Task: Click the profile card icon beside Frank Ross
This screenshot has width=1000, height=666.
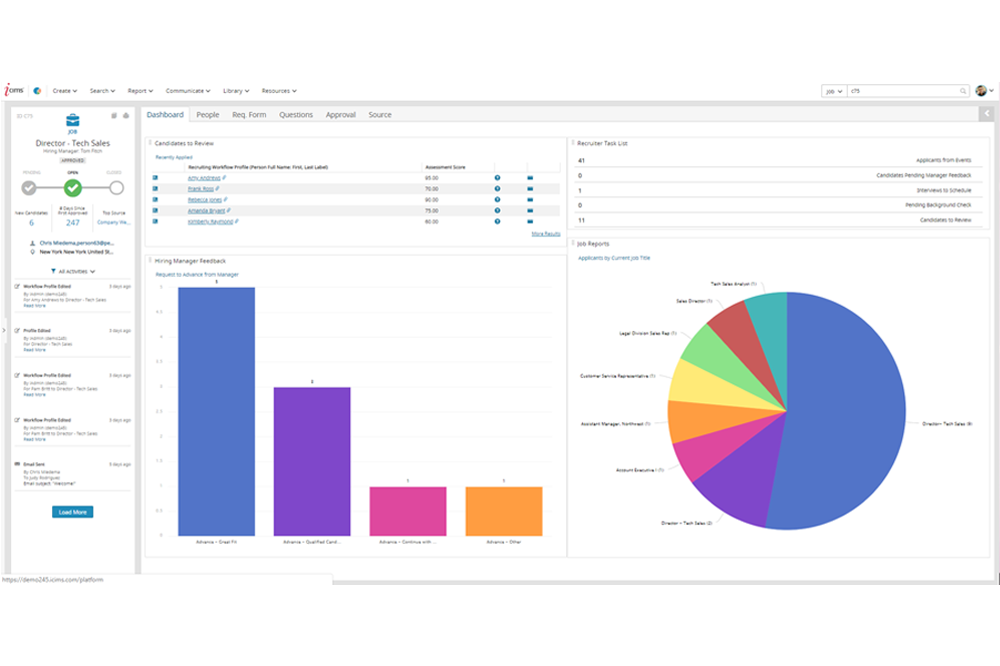Action: 155,188
